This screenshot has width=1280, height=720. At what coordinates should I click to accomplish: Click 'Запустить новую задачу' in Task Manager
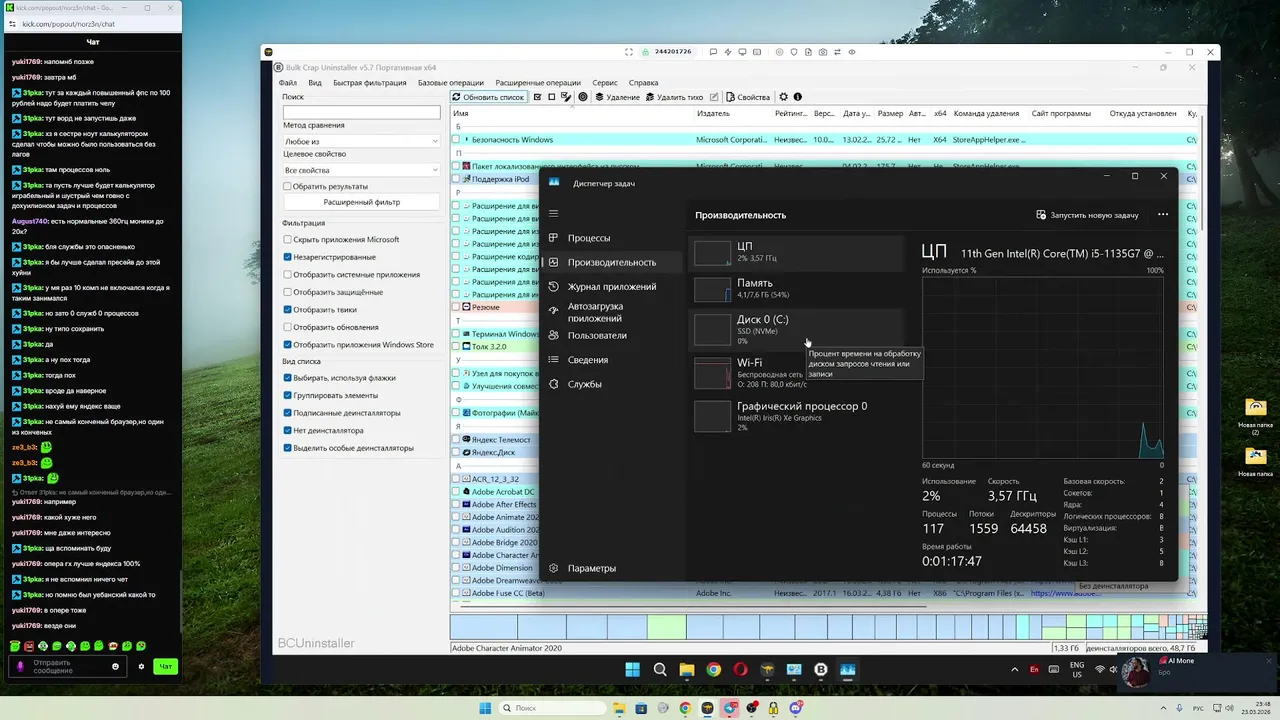pos(1087,215)
